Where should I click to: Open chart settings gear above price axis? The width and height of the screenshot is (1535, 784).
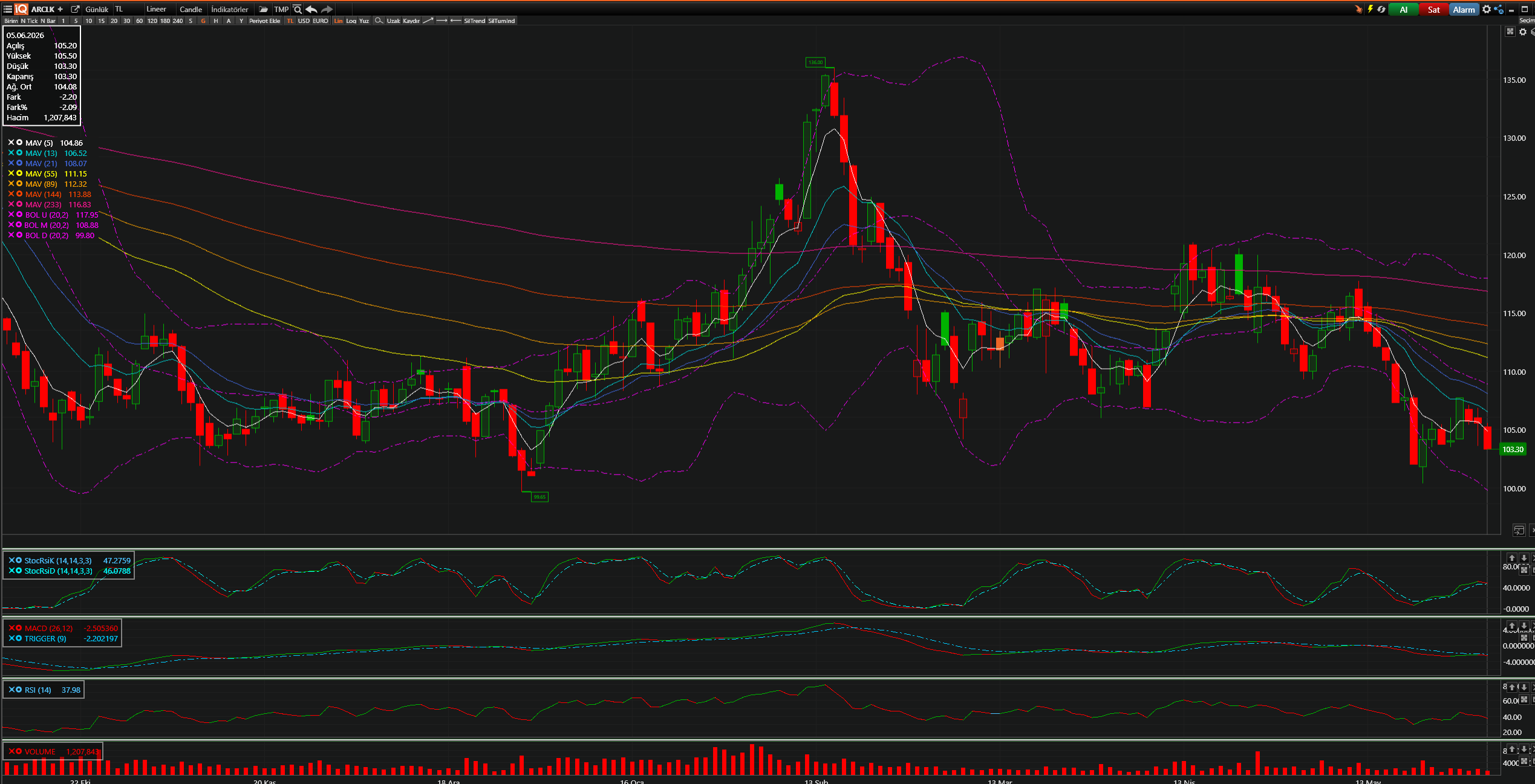coord(1523,31)
